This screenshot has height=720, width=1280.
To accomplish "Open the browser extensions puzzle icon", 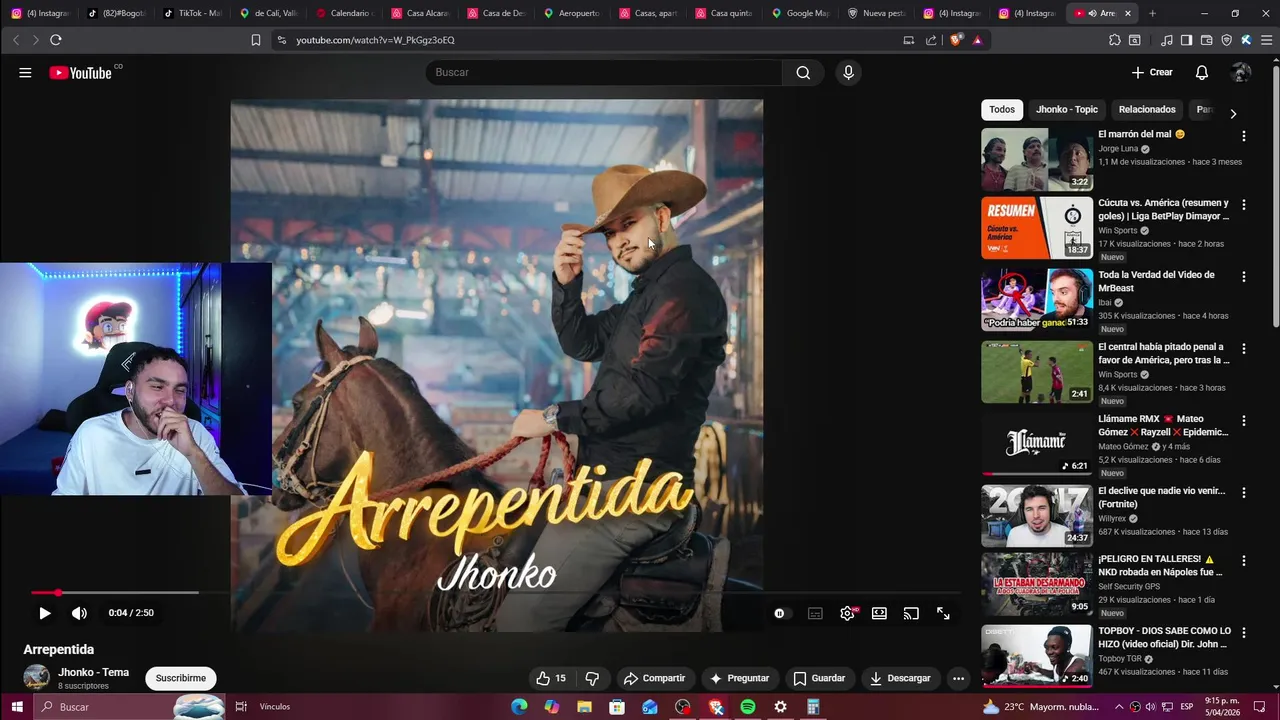I will (1115, 40).
